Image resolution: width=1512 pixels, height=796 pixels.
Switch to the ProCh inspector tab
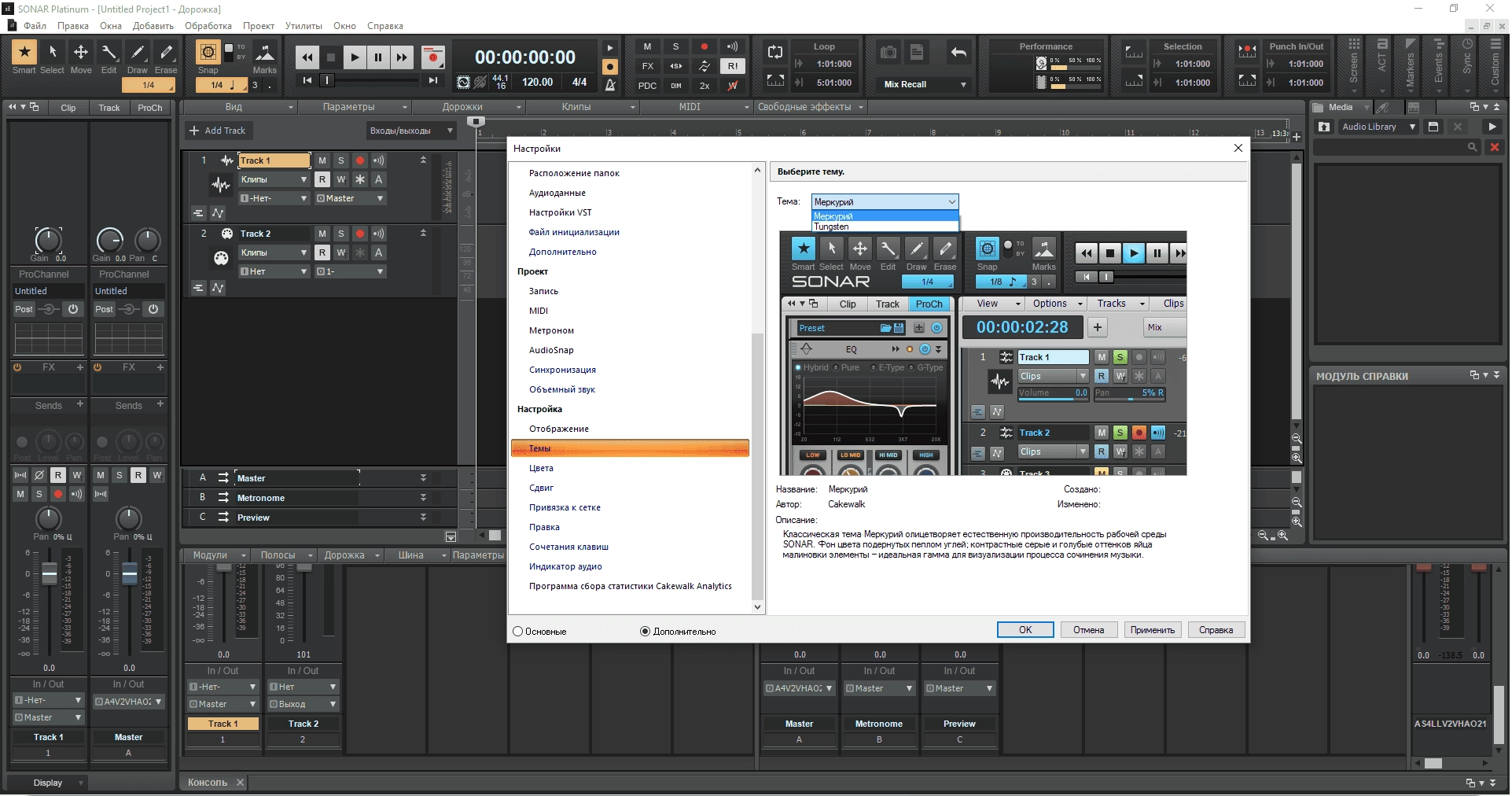tap(149, 108)
